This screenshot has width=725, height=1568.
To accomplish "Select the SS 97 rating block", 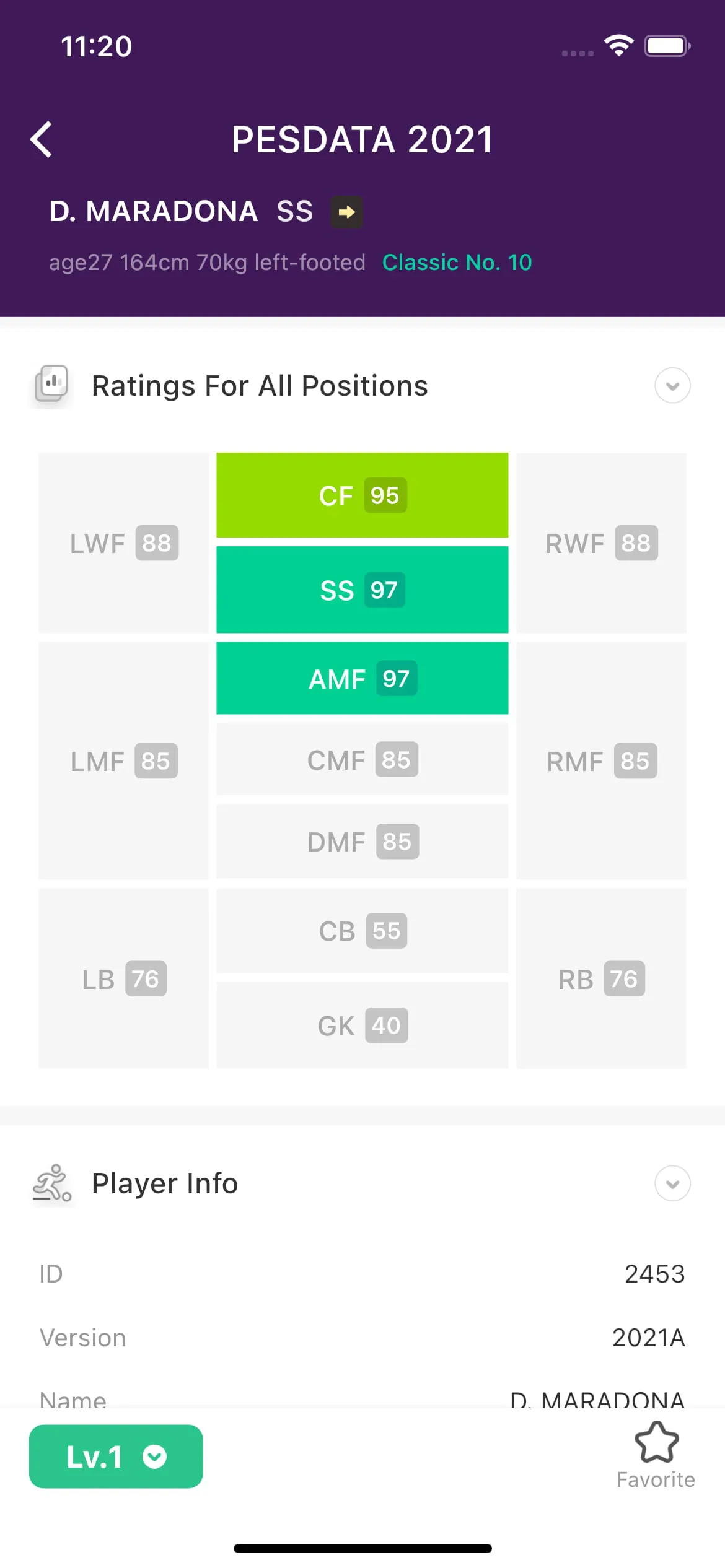I will (x=362, y=590).
